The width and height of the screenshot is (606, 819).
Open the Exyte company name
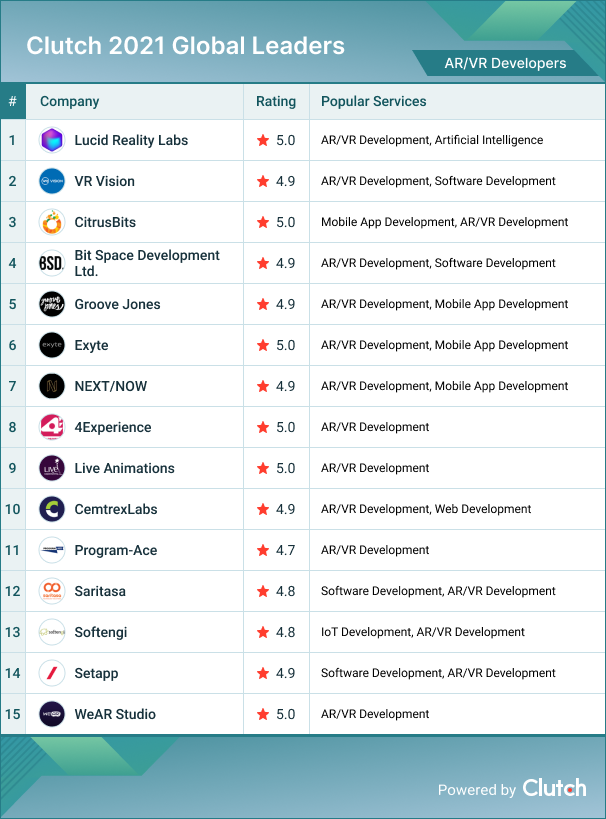tap(91, 345)
